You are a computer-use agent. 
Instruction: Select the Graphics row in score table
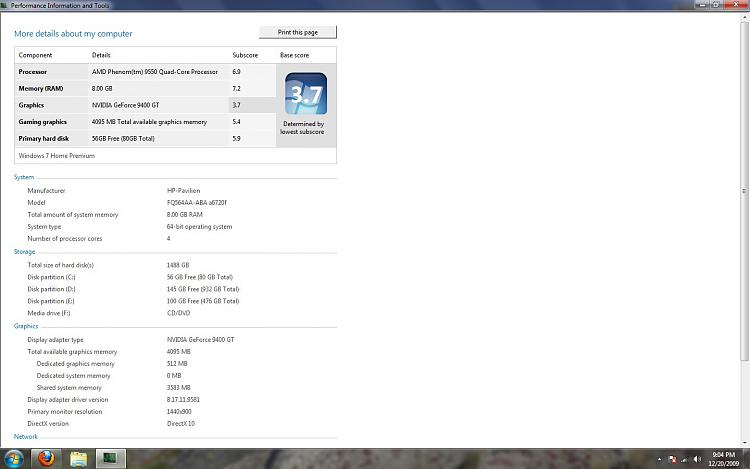(x=145, y=105)
